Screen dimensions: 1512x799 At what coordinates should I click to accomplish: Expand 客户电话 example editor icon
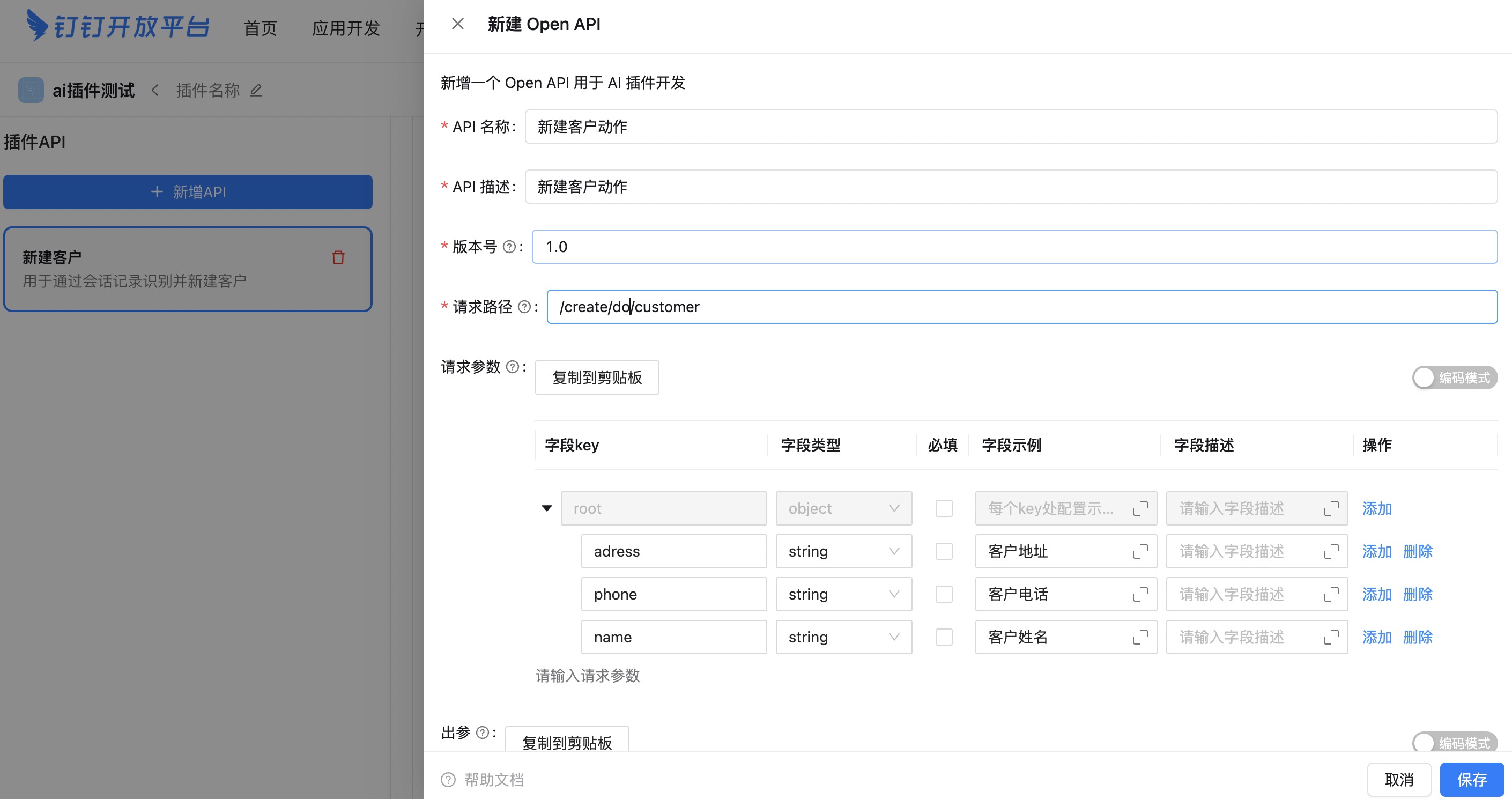(1140, 594)
